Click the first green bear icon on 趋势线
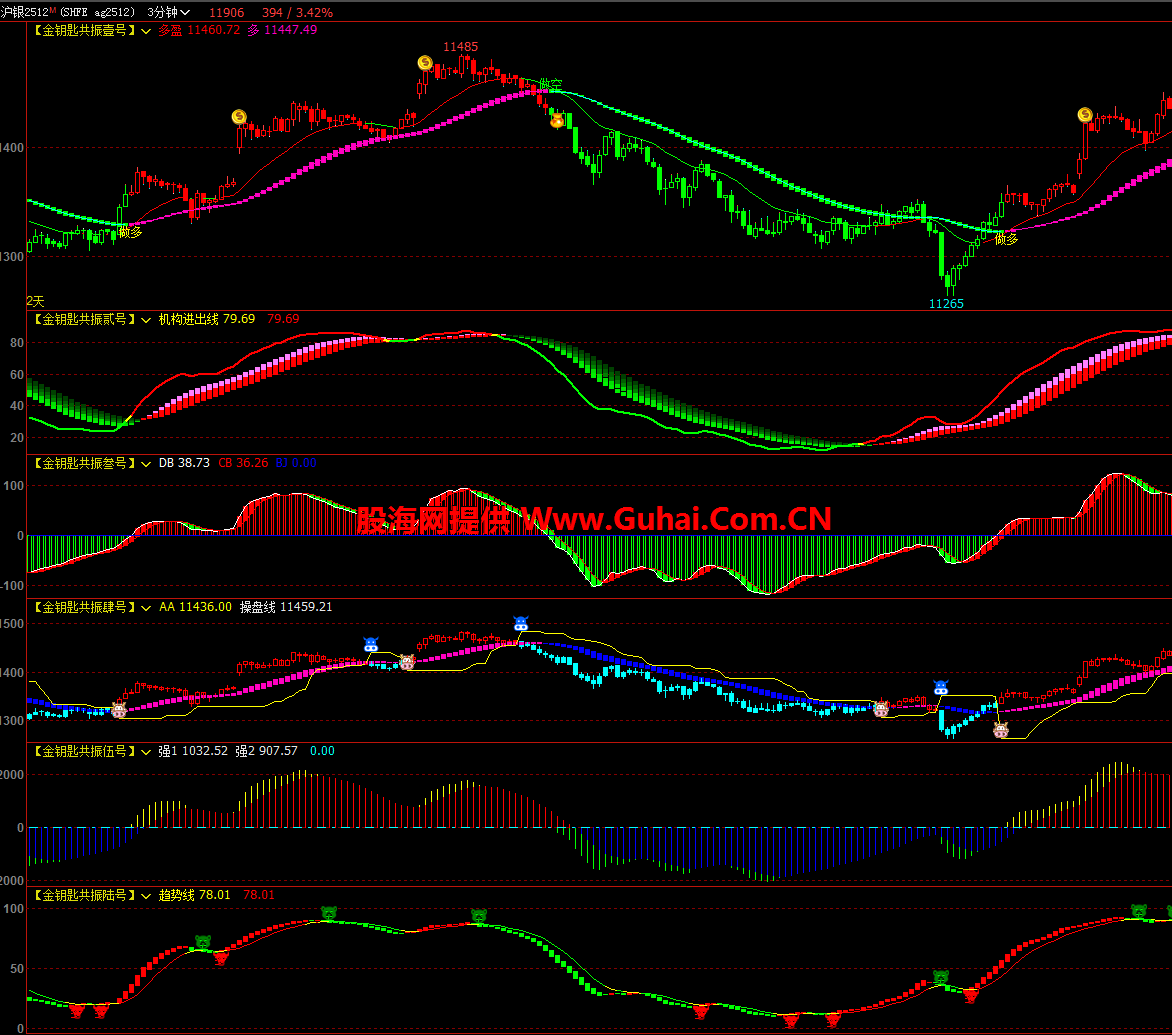Viewport: 1172px width, 1035px height. pos(204,942)
